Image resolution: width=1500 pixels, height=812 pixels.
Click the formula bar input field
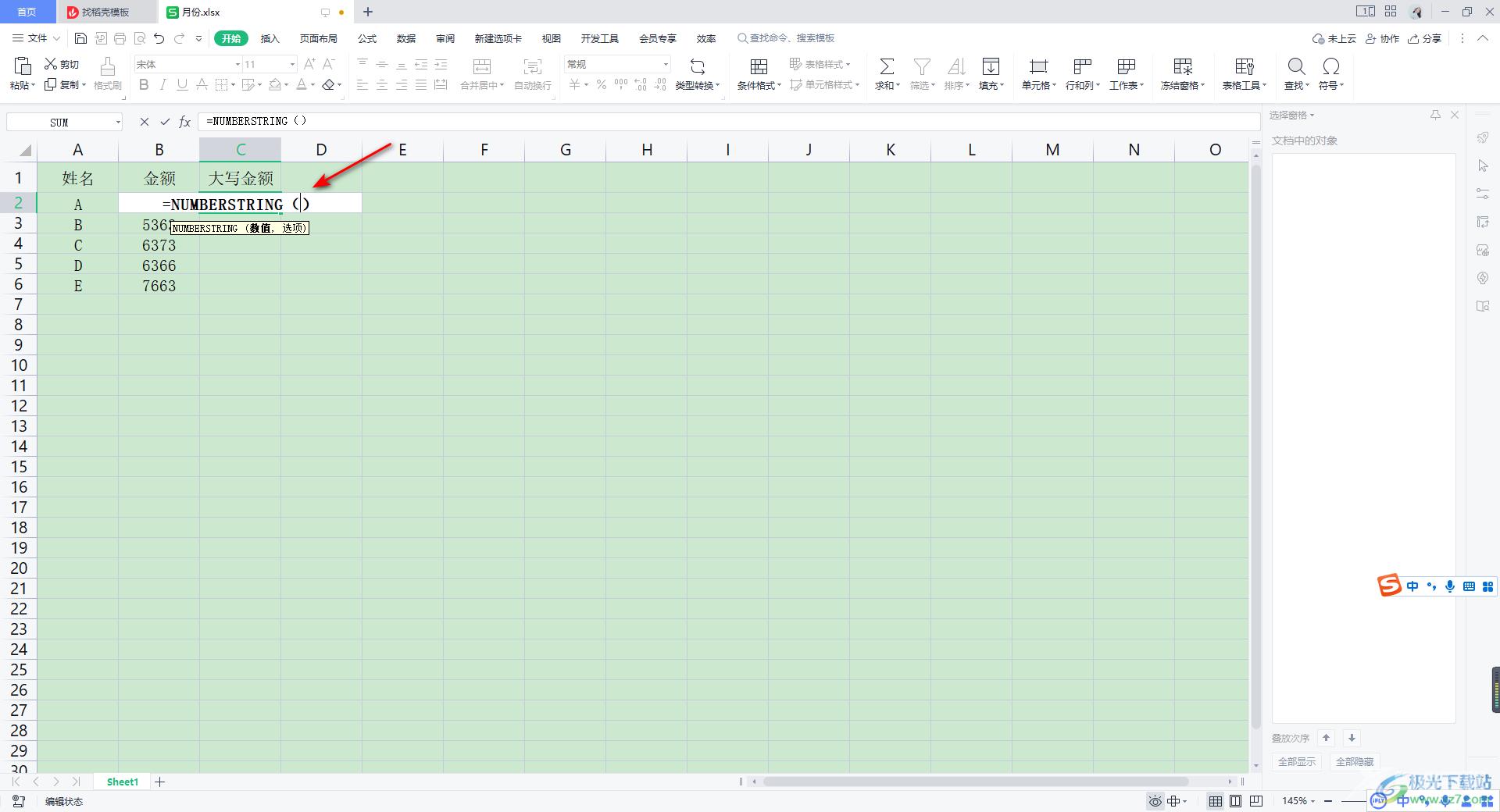[x=729, y=122]
